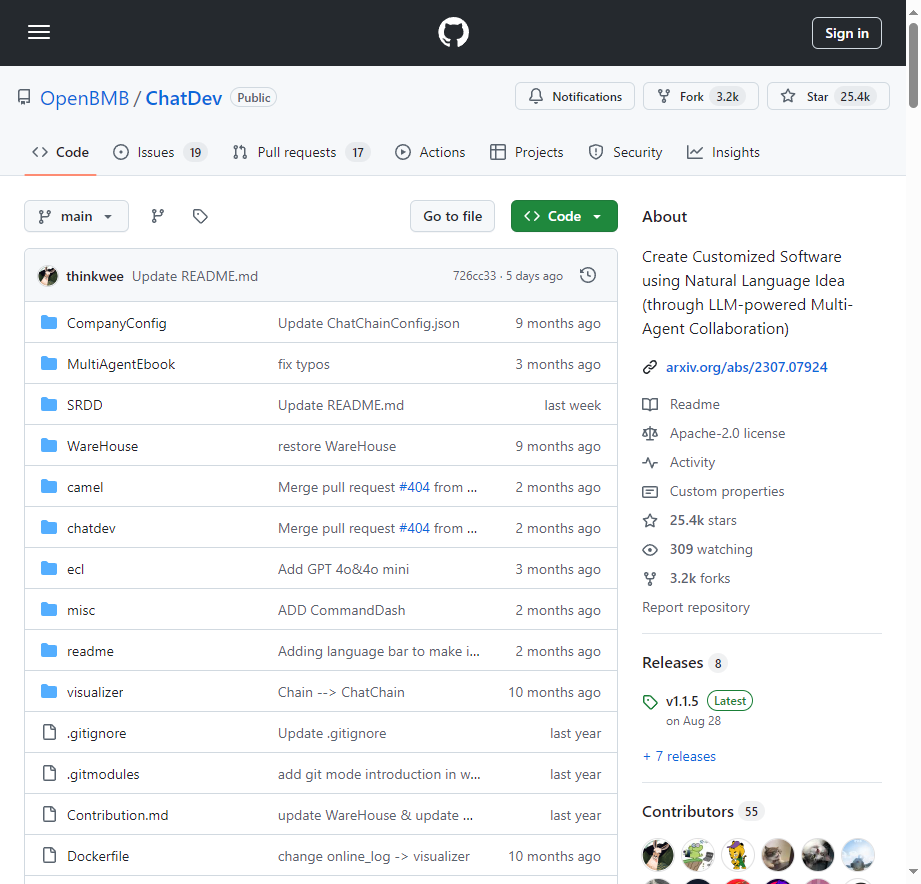Star the ChatDev repository
This screenshot has height=884, width=921.
[x=828, y=96]
